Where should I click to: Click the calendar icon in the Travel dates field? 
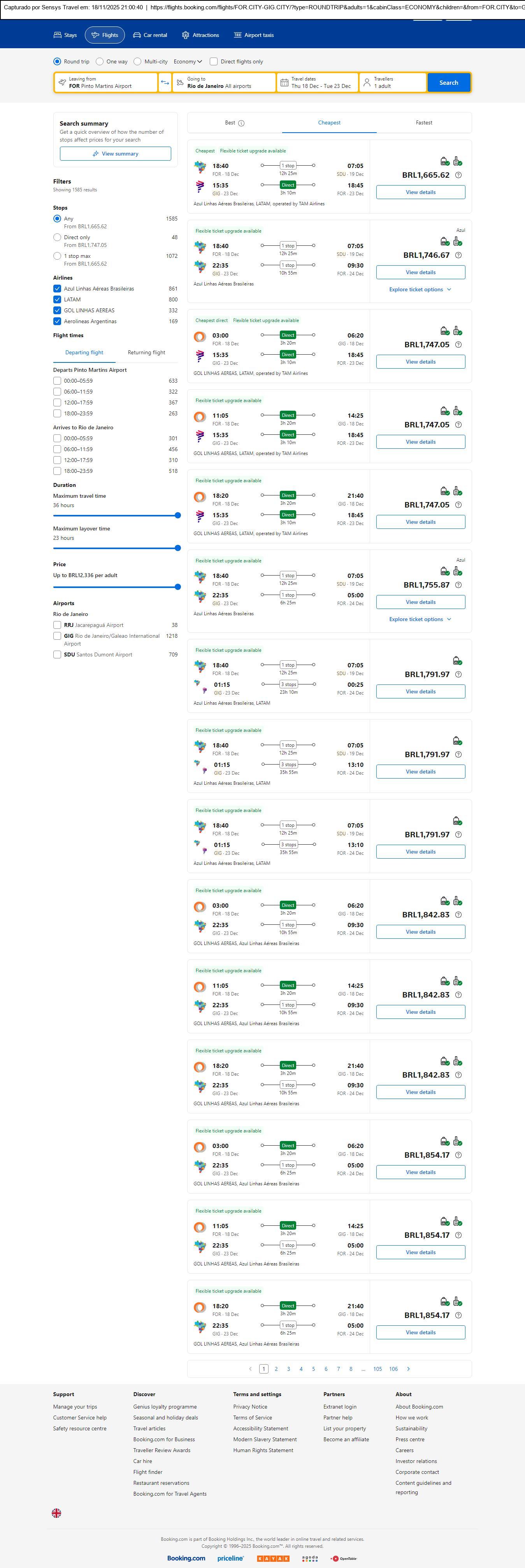284,83
